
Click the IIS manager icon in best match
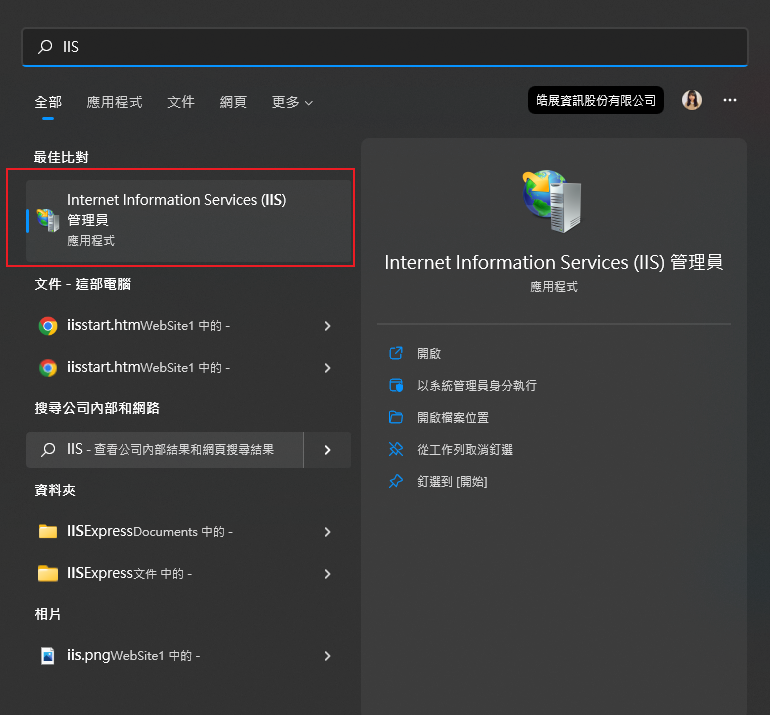[x=48, y=220]
